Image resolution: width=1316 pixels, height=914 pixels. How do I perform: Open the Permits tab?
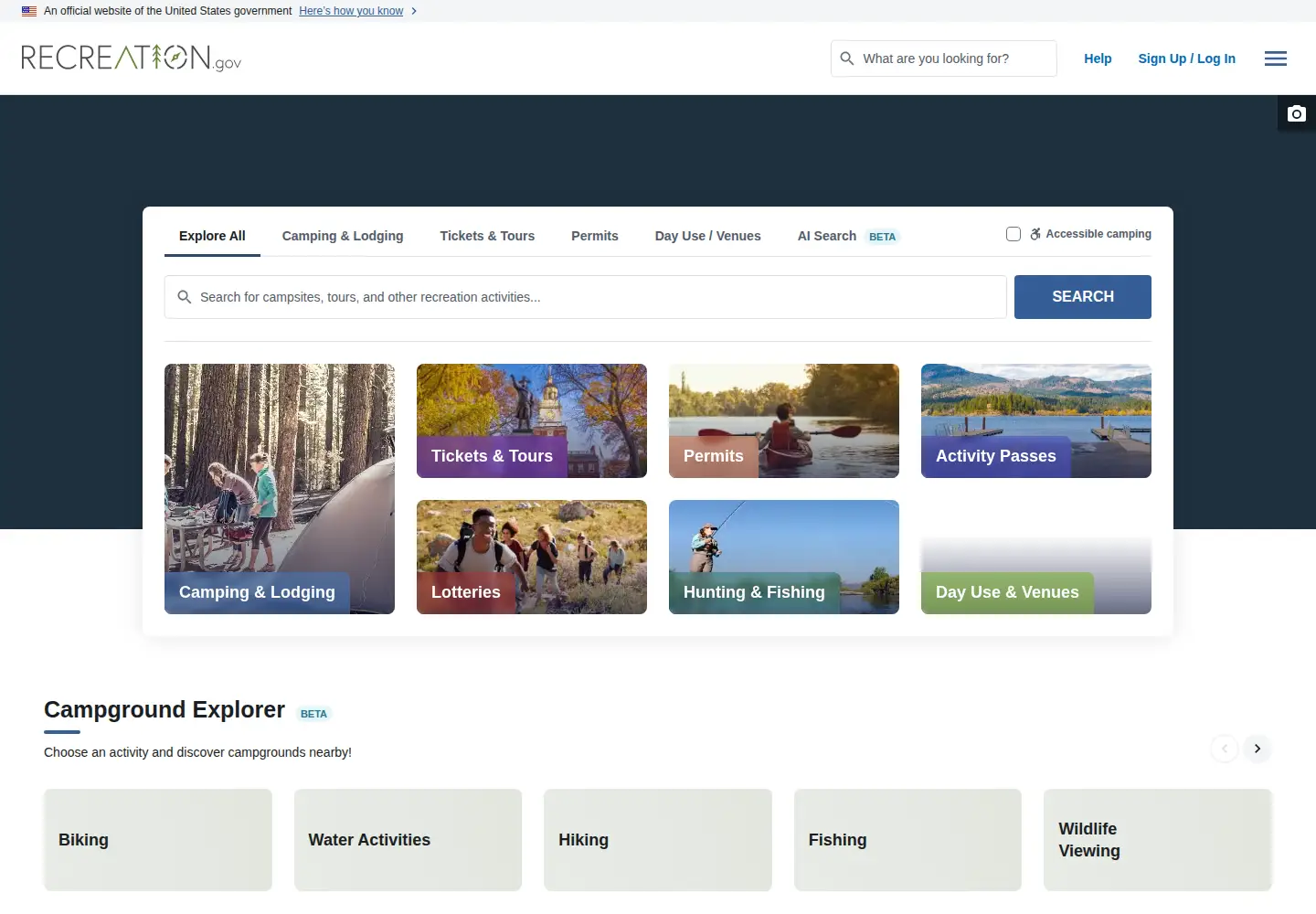[595, 236]
